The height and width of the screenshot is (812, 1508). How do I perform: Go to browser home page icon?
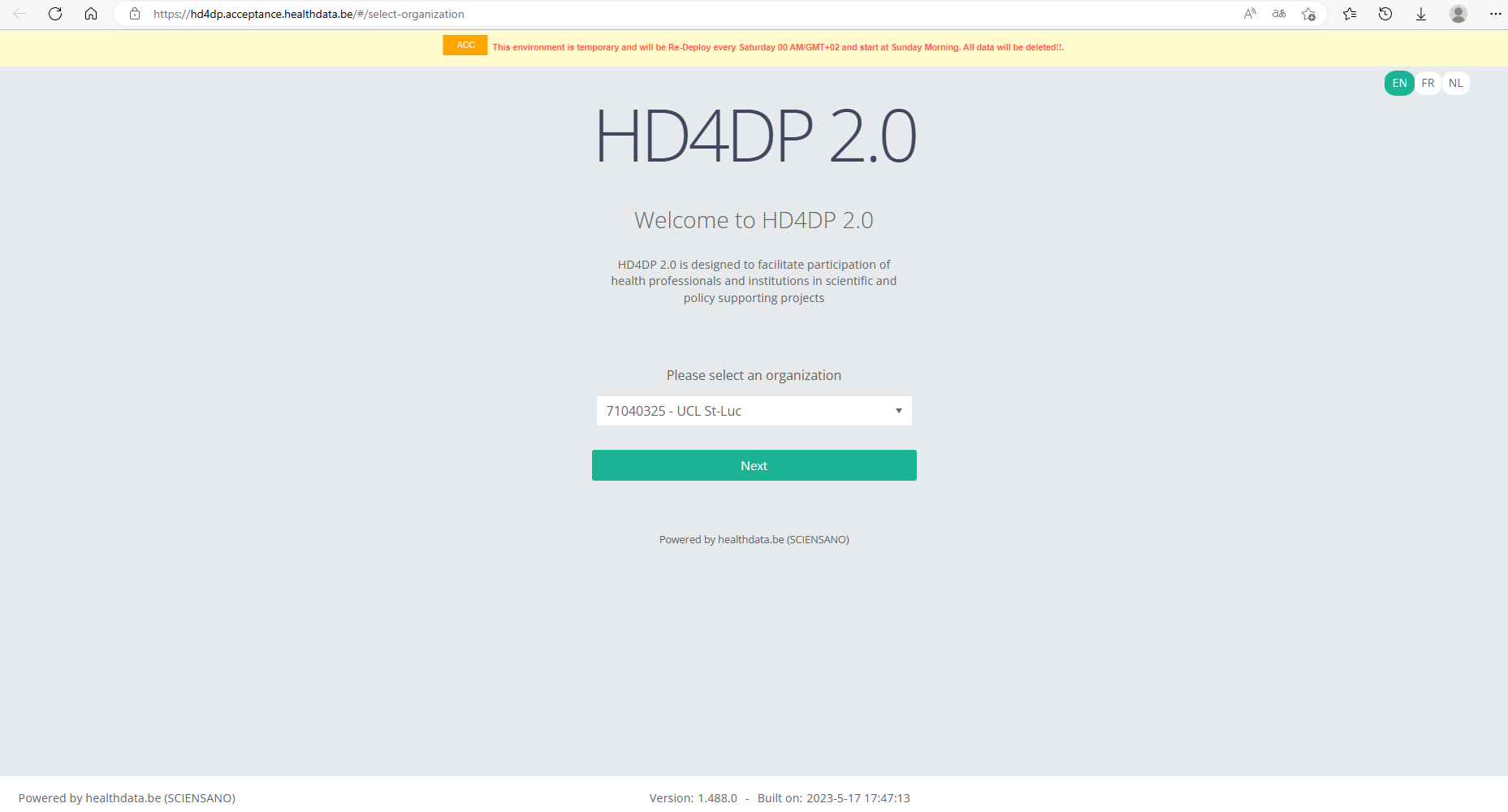[91, 14]
